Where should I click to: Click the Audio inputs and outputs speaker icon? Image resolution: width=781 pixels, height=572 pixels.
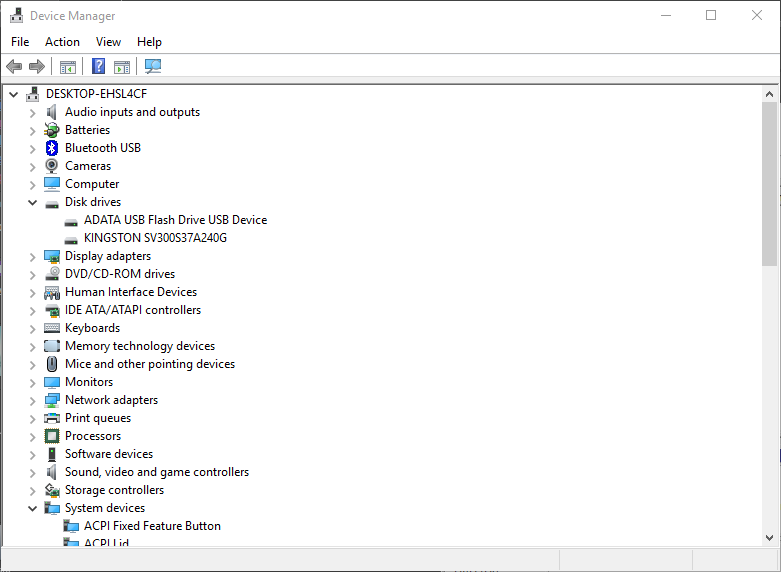pyautogui.click(x=52, y=112)
